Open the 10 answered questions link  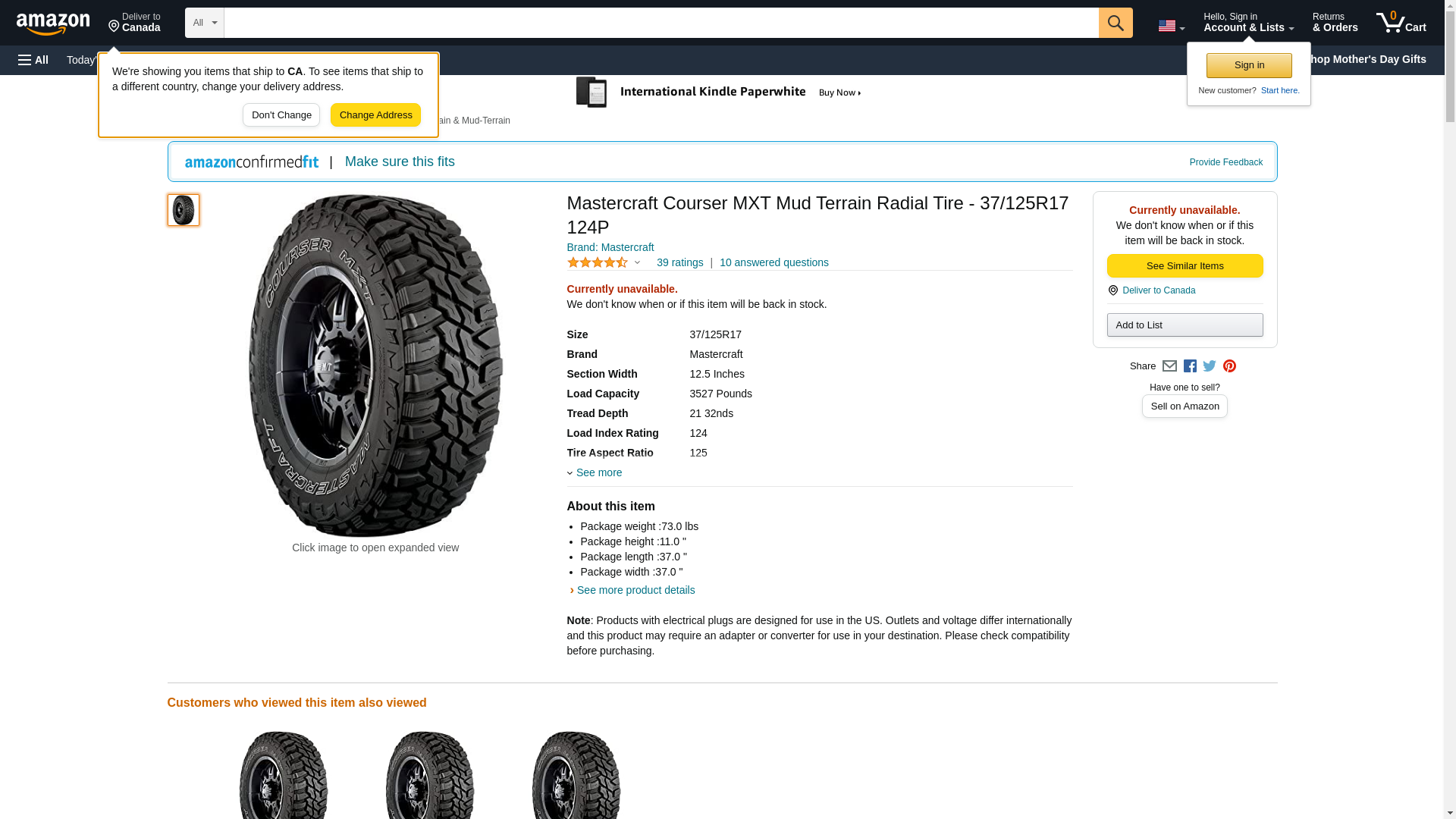pyautogui.click(x=773, y=262)
